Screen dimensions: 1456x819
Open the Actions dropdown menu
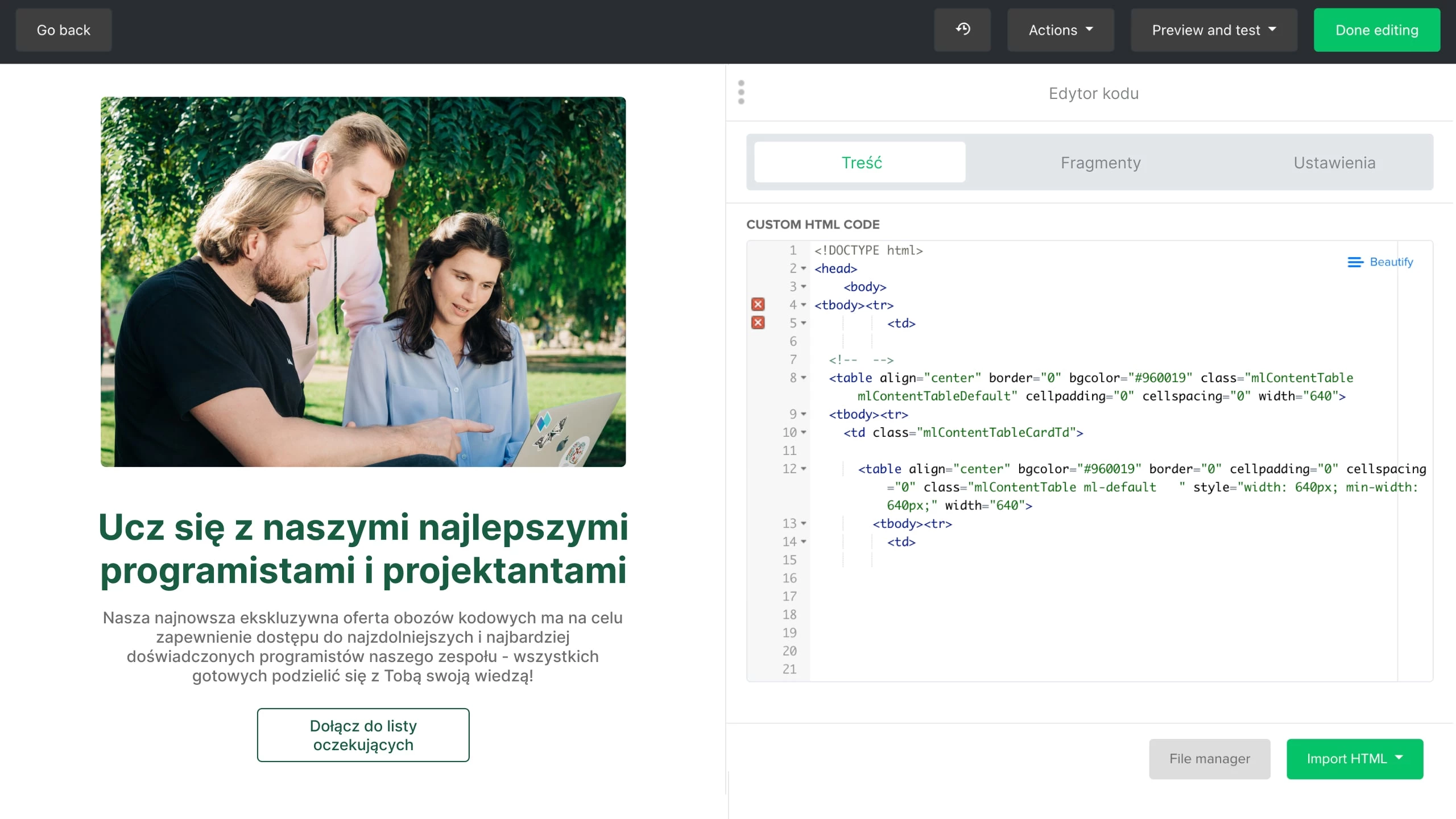(1060, 30)
